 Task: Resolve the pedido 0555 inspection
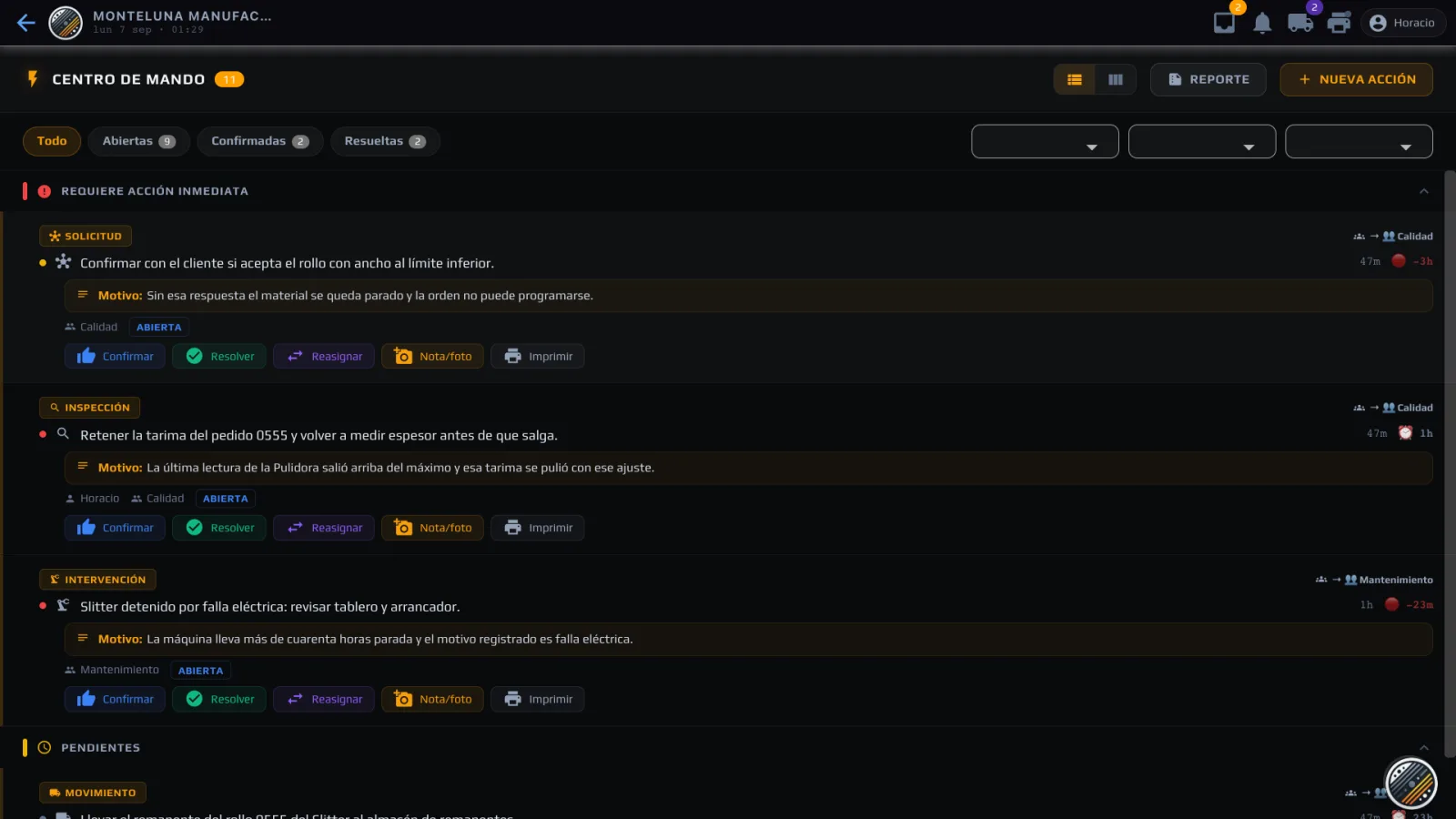pos(219,528)
